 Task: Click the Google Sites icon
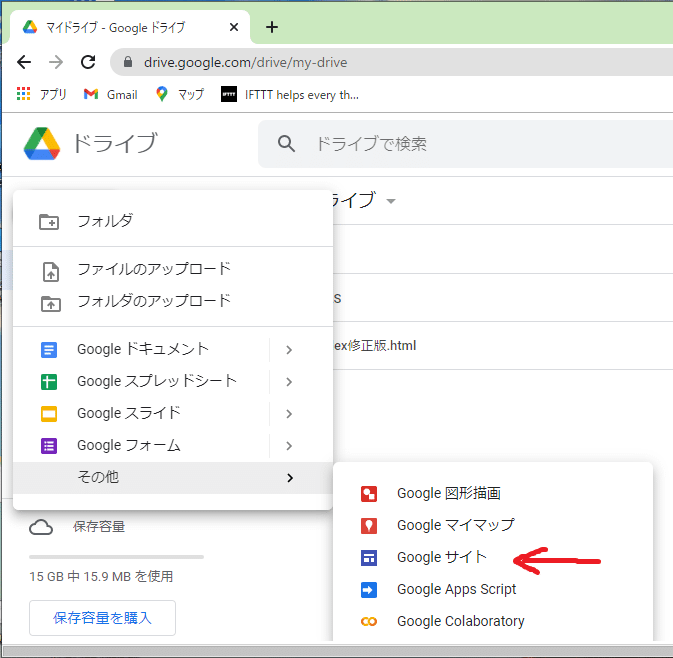pos(369,558)
